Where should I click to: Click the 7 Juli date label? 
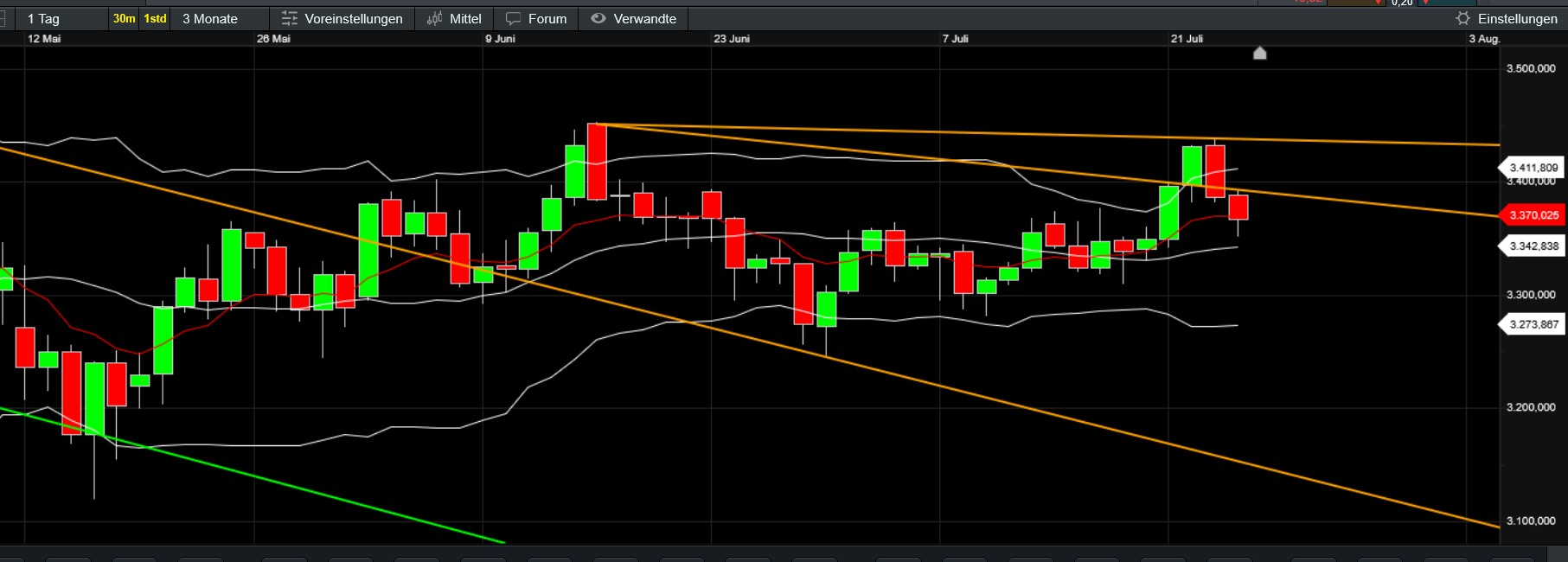[x=956, y=39]
